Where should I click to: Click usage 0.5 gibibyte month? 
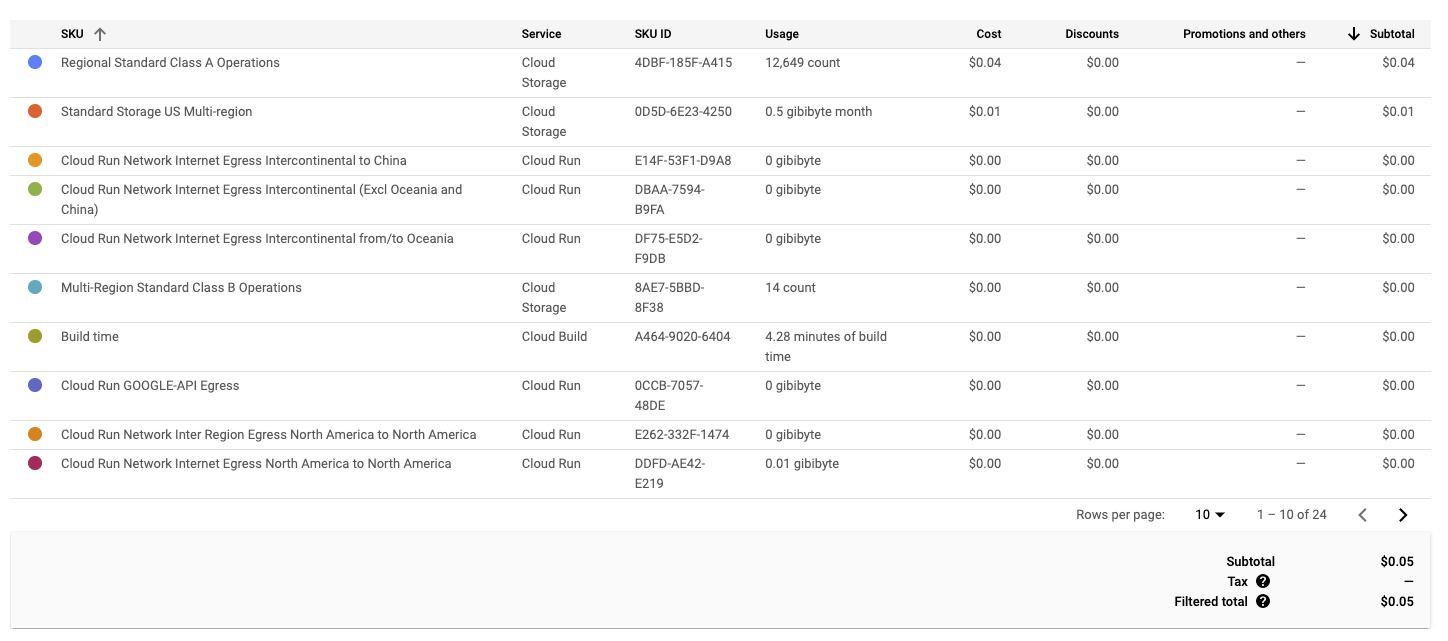(818, 111)
